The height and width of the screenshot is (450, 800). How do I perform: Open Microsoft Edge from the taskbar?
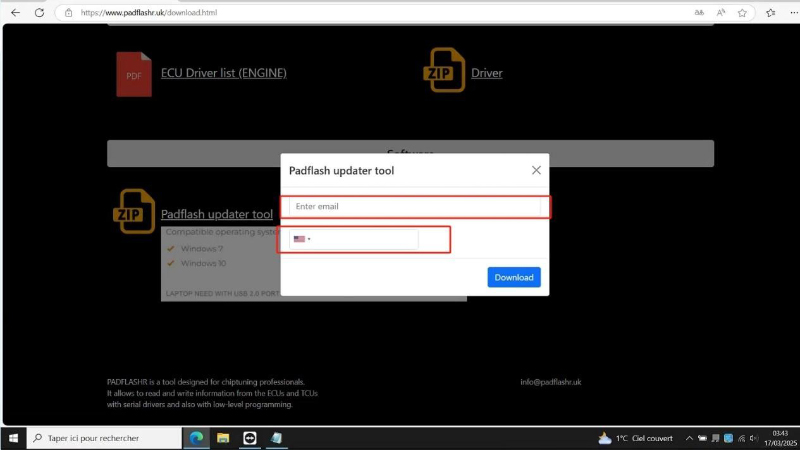[x=197, y=438]
